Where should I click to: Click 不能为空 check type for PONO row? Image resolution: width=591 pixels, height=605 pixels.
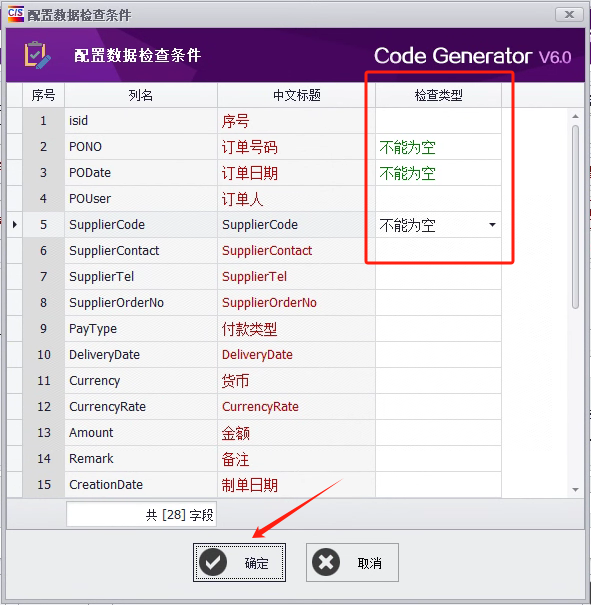coord(438,147)
